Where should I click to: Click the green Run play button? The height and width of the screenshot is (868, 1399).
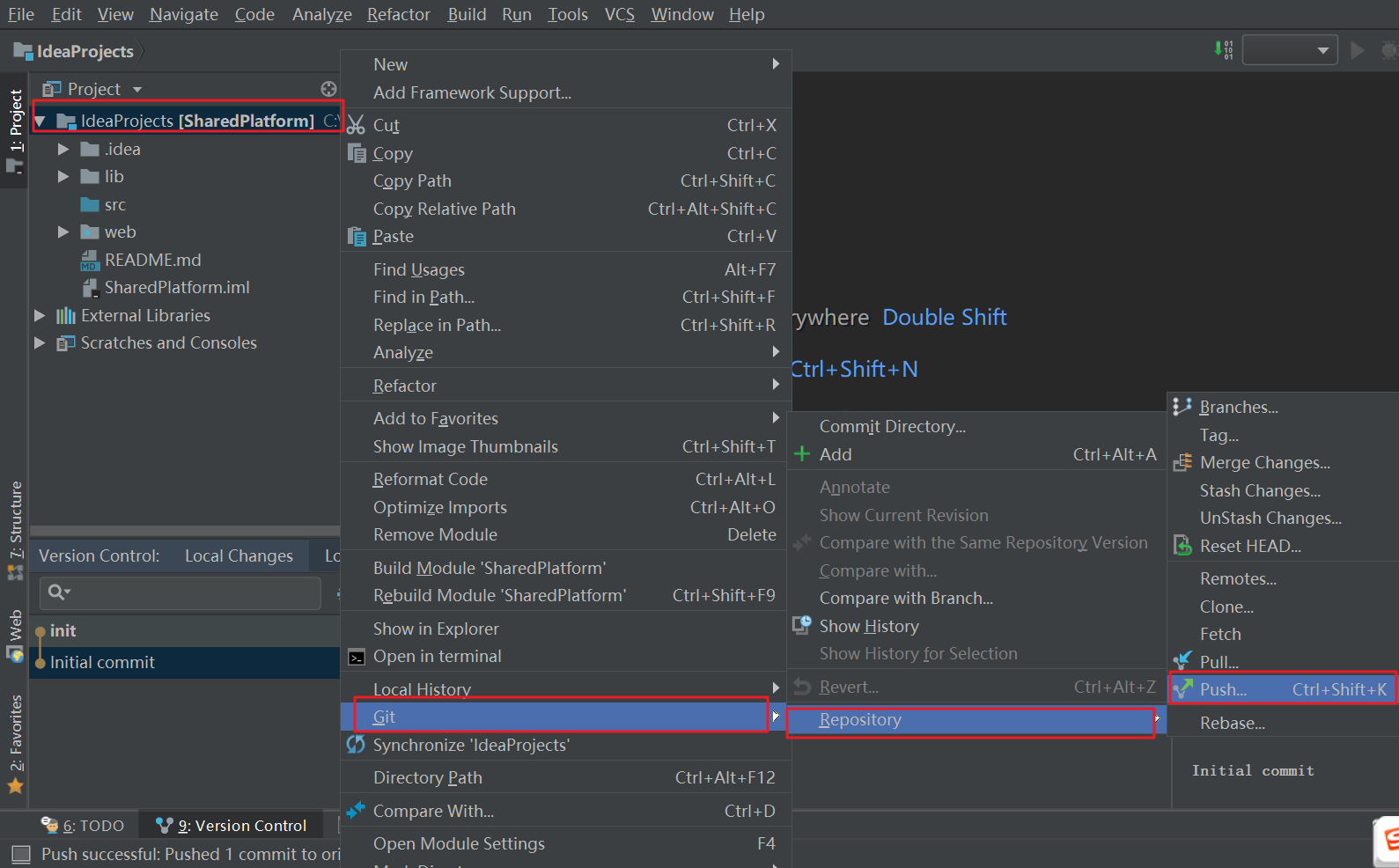click(x=1358, y=50)
